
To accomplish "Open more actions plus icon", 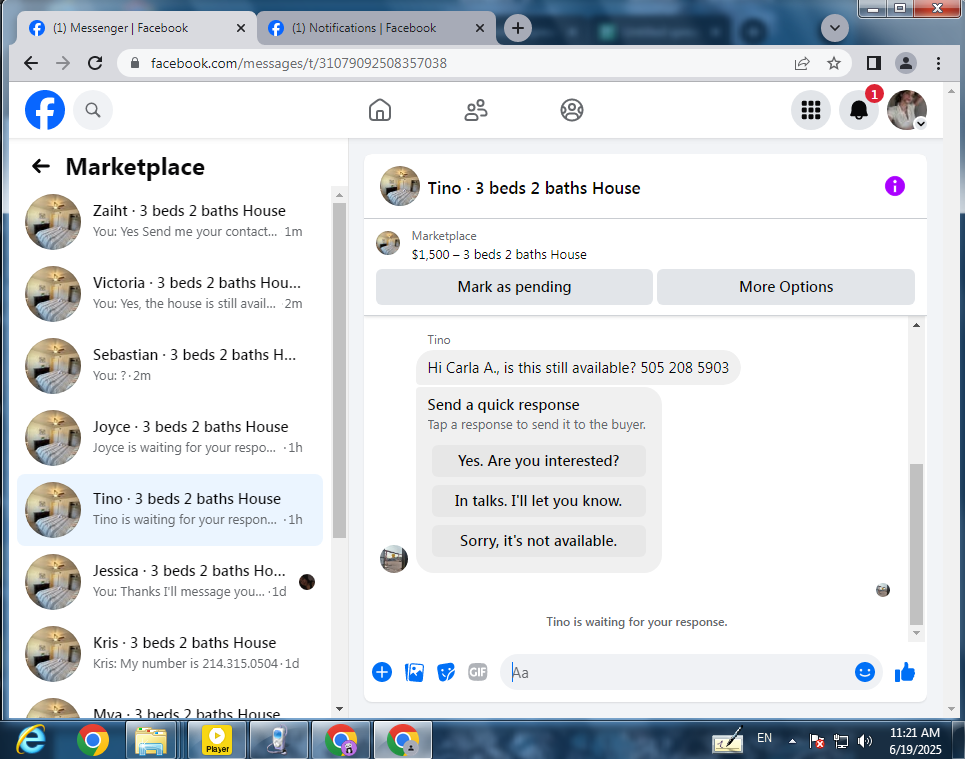I will [x=382, y=672].
